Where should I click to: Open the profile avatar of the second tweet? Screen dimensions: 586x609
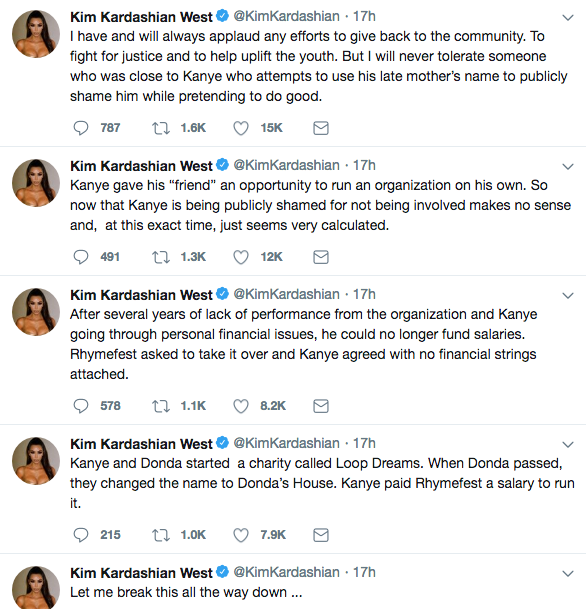point(36,183)
